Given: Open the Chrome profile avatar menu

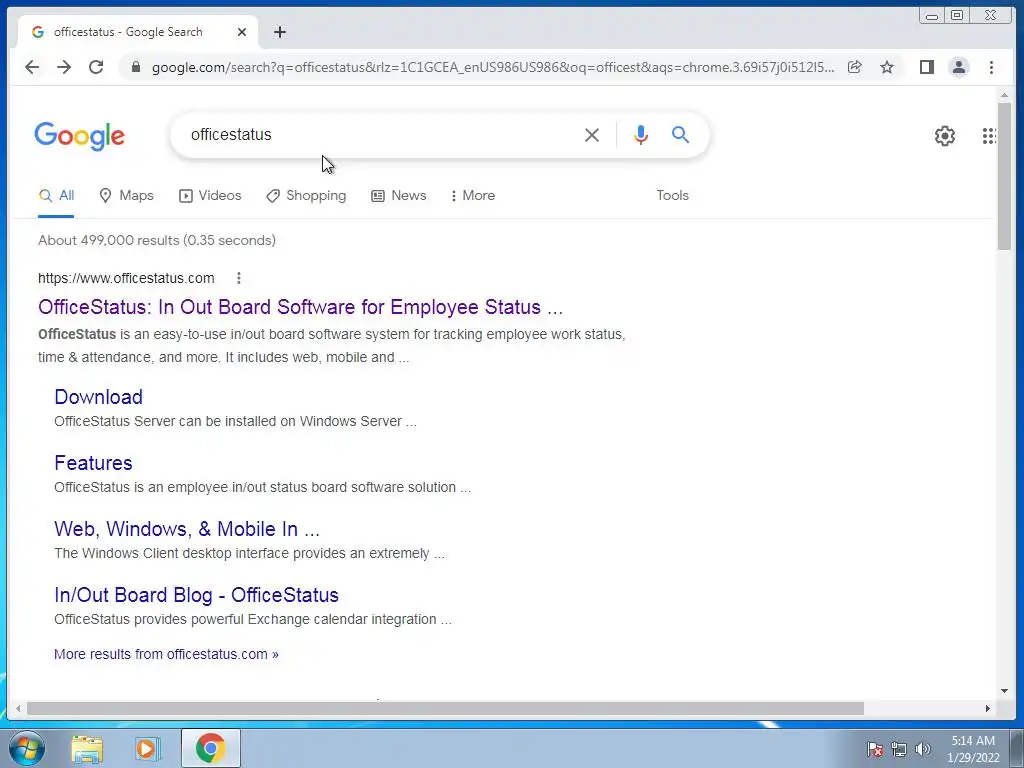Looking at the screenshot, I should point(959,67).
